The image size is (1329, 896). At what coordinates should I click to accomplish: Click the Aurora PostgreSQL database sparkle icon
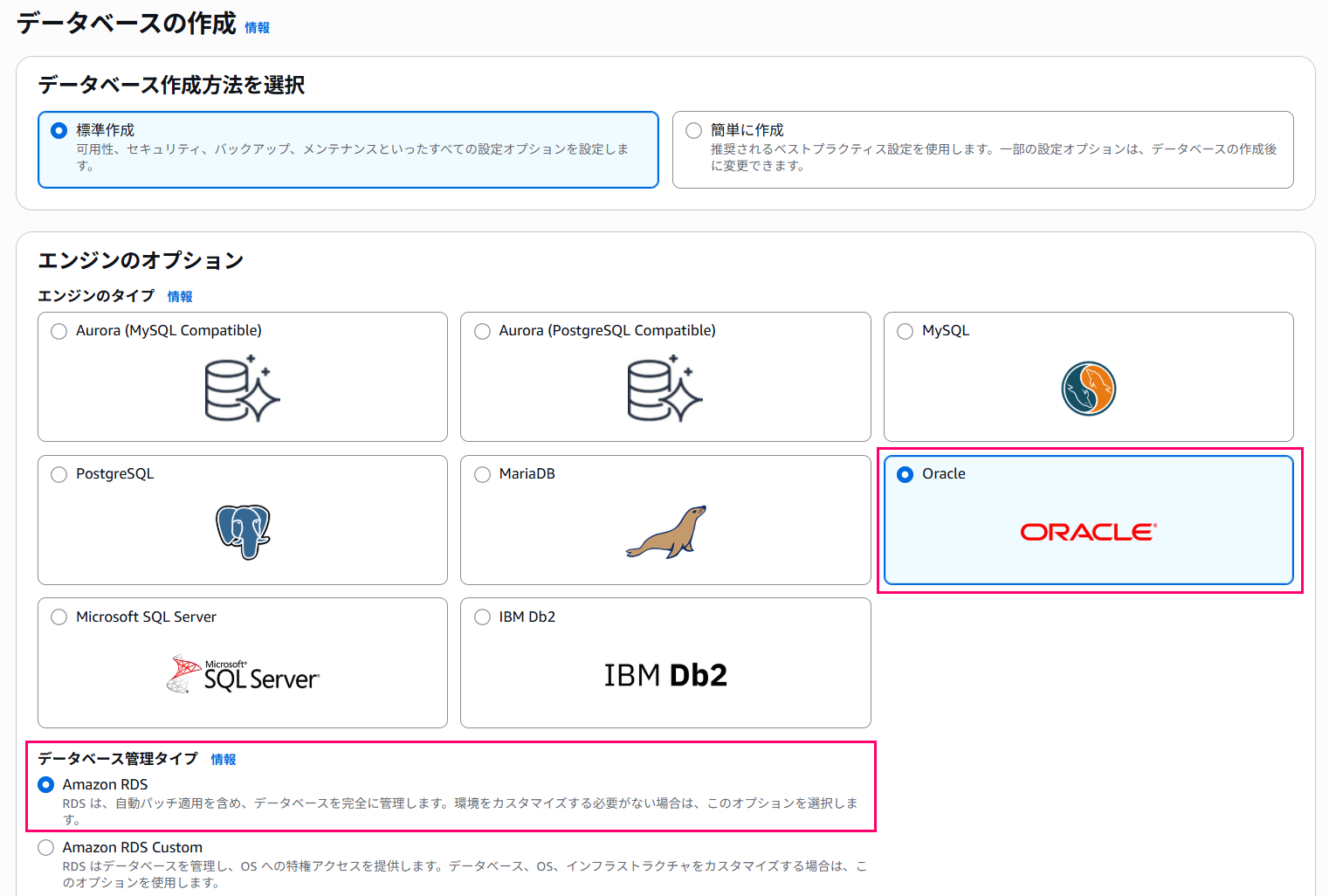click(665, 389)
